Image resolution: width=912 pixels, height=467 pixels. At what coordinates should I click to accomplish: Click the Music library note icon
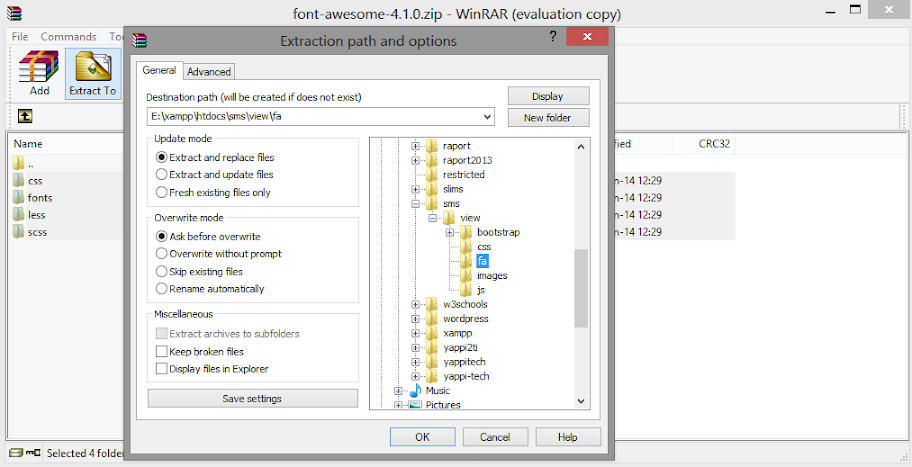pos(415,390)
